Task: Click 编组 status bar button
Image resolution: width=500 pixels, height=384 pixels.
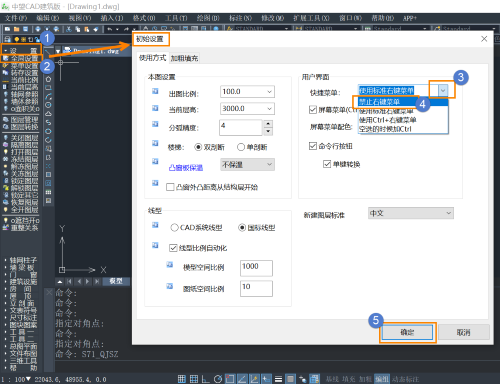Action: (x=382, y=379)
